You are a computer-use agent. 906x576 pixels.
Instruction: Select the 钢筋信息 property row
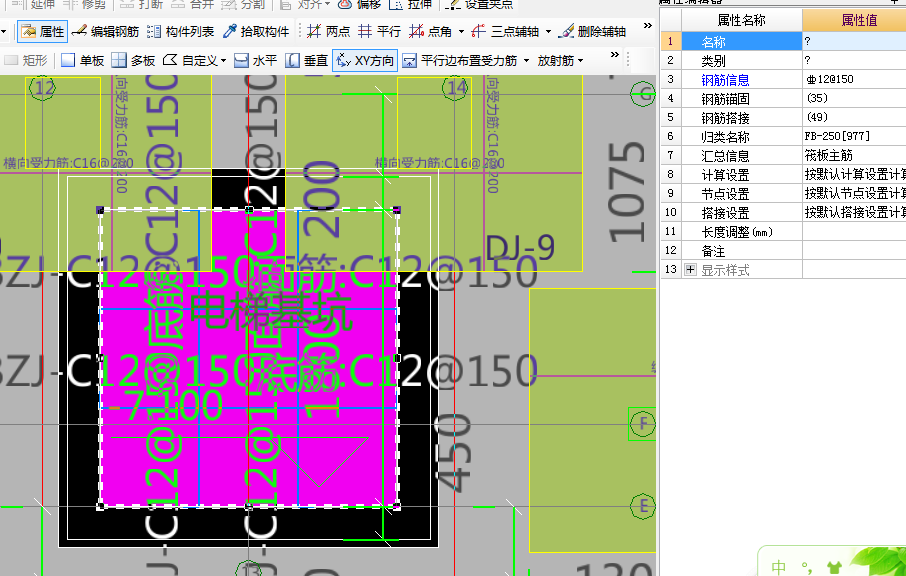[x=742, y=80]
